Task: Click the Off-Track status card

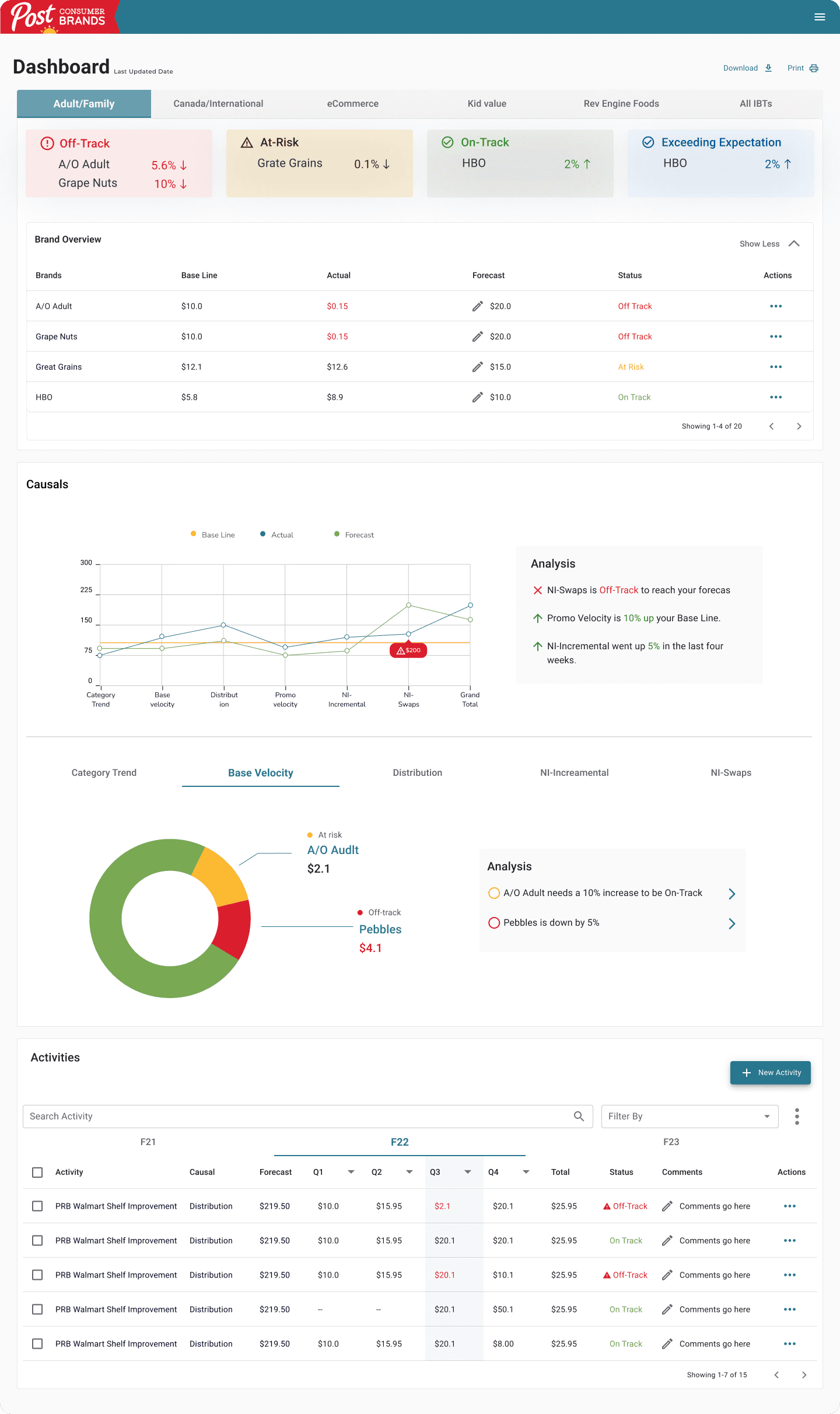Action: [x=119, y=163]
